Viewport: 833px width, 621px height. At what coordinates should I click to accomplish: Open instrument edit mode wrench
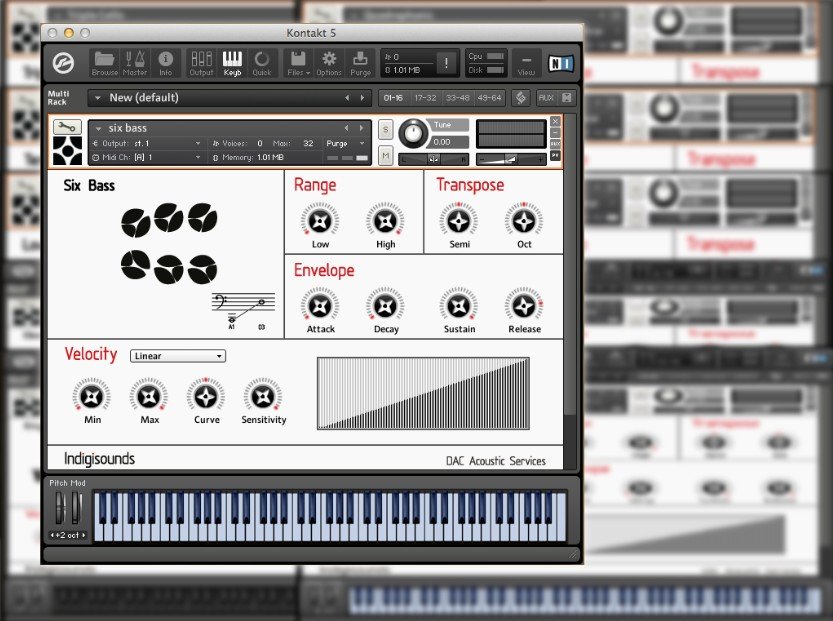click(67, 126)
